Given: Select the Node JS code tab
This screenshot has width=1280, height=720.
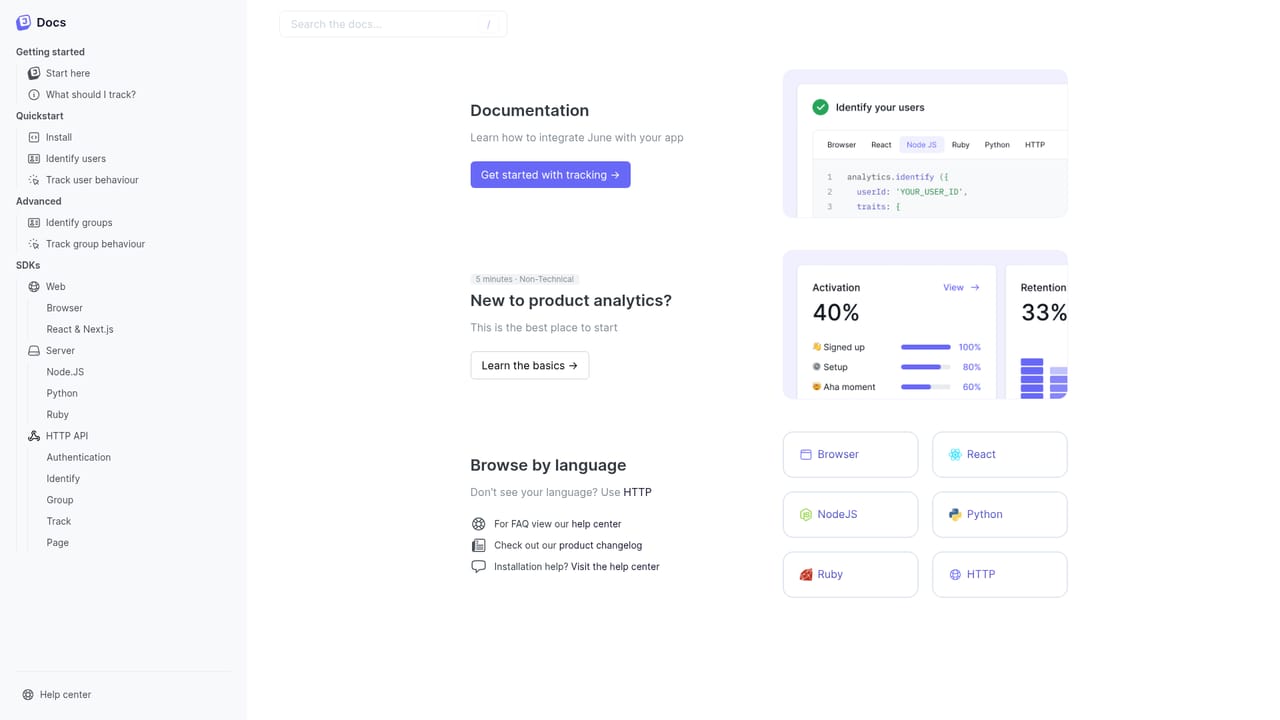Looking at the screenshot, I should point(921,145).
